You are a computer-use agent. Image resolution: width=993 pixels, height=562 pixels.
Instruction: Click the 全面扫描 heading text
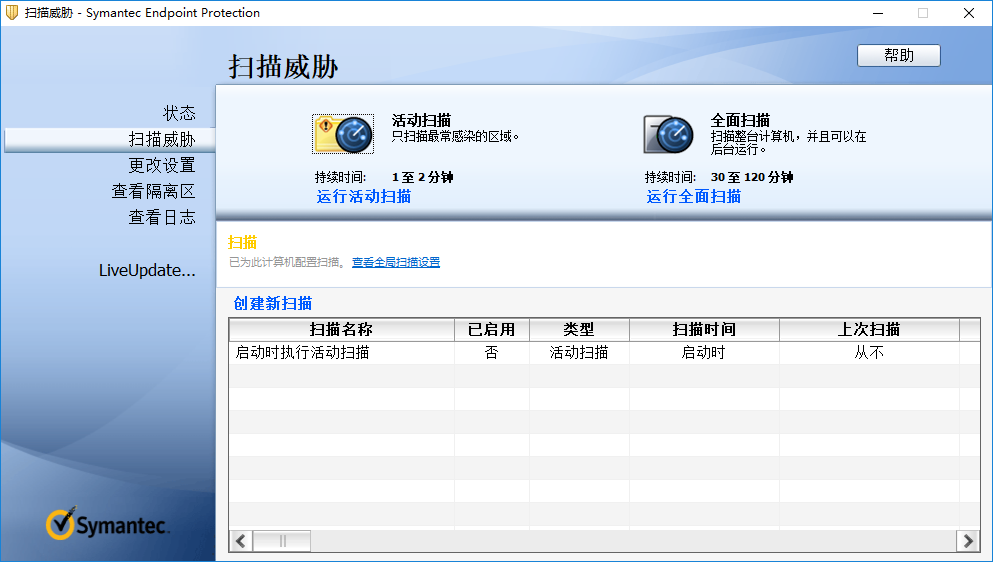740,120
